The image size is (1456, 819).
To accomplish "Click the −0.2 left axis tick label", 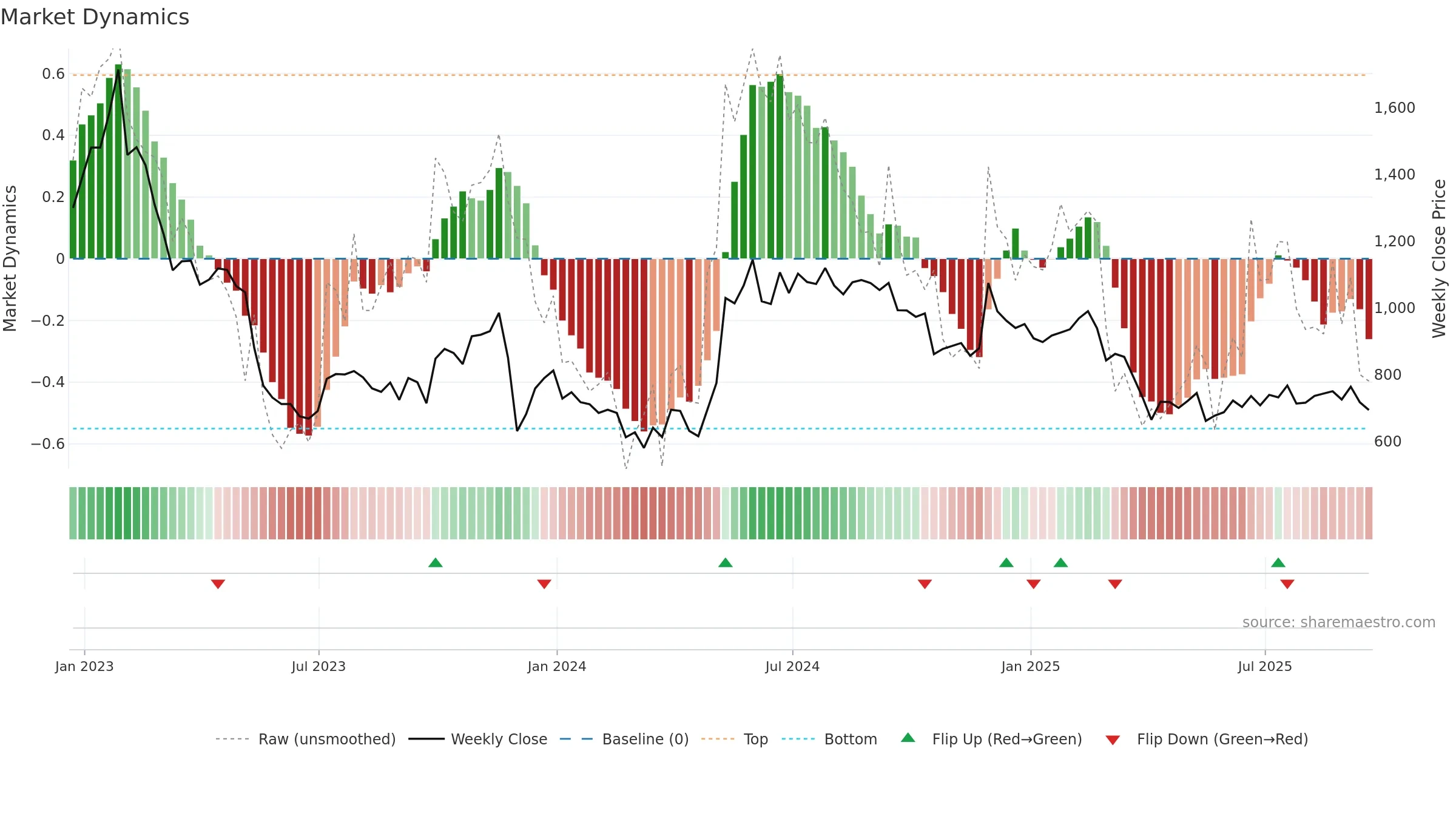I will pyautogui.click(x=48, y=320).
